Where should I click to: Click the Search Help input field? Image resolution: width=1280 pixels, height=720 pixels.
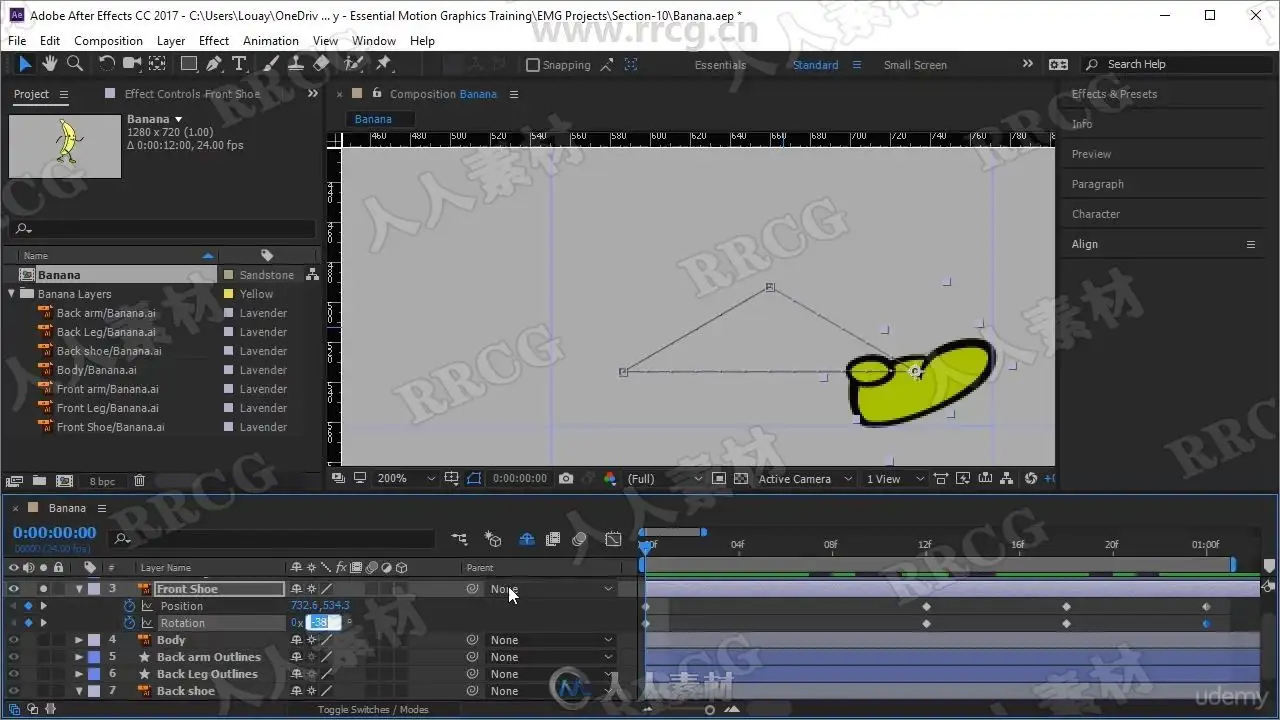point(1181,64)
